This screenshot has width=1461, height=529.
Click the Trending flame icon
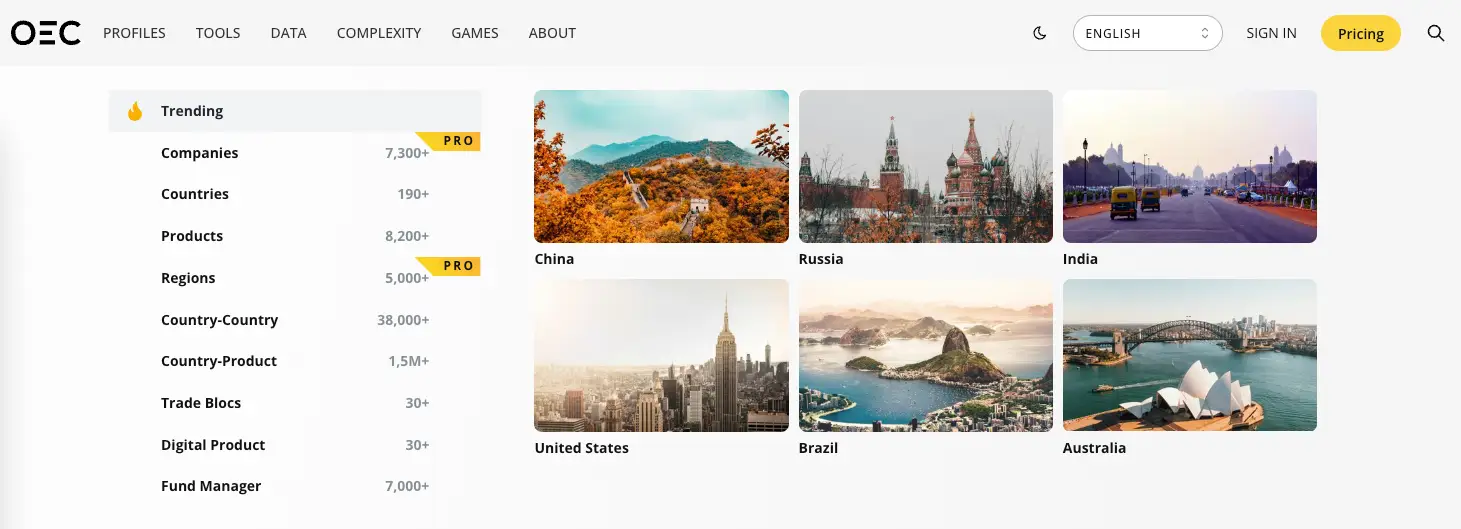click(x=135, y=111)
